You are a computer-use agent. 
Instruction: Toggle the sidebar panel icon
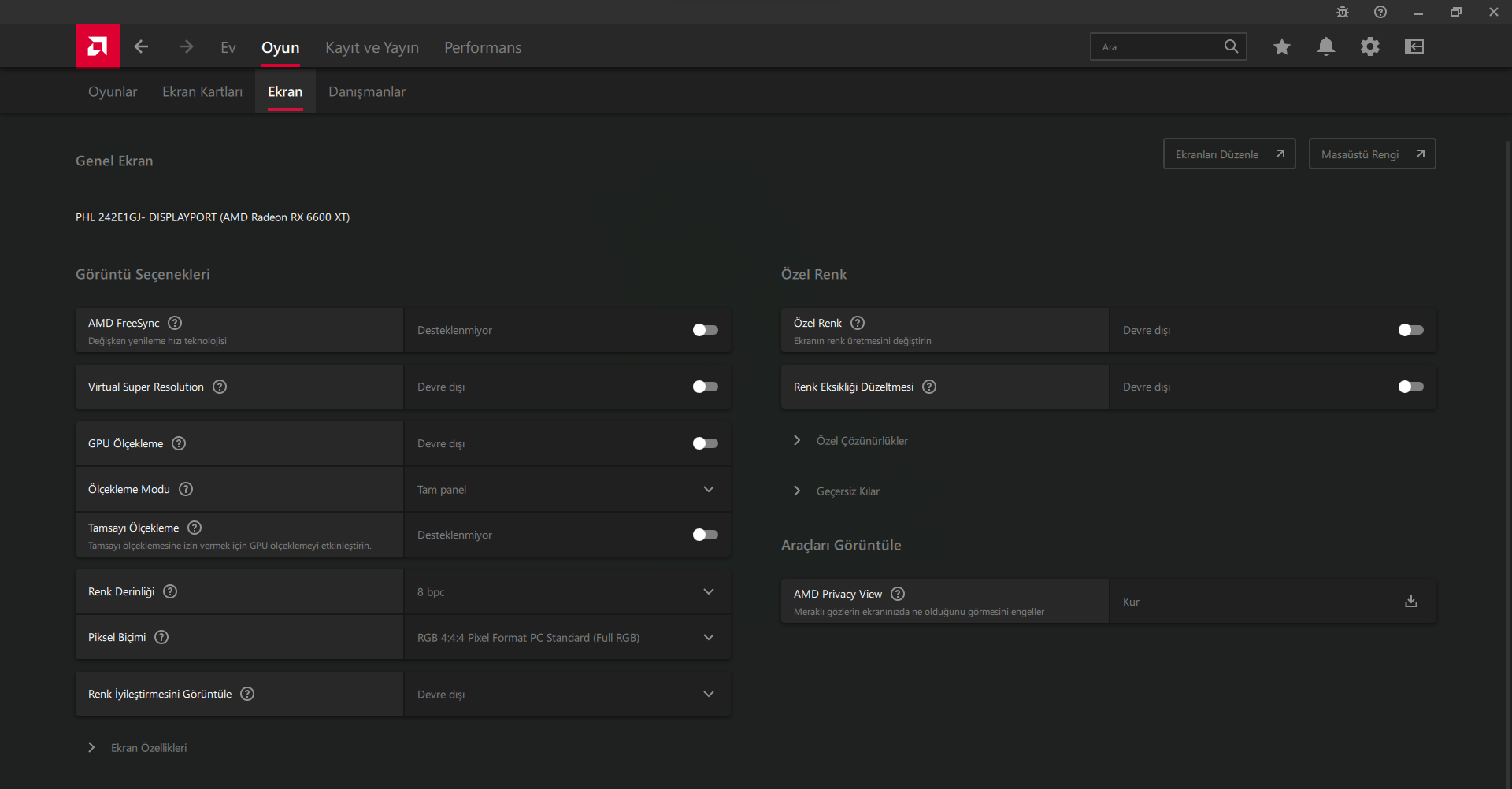(1414, 46)
